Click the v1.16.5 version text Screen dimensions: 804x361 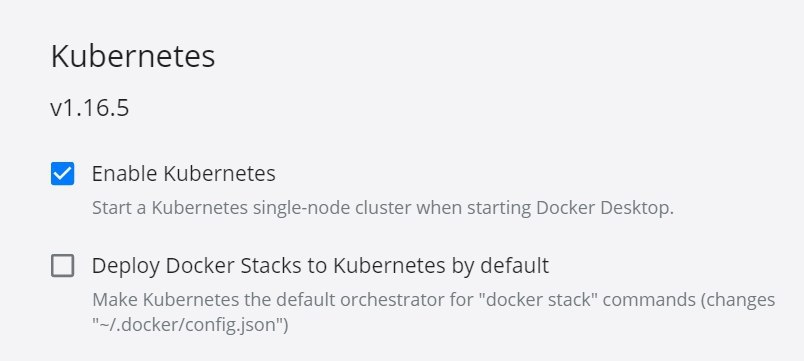click(x=90, y=109)
